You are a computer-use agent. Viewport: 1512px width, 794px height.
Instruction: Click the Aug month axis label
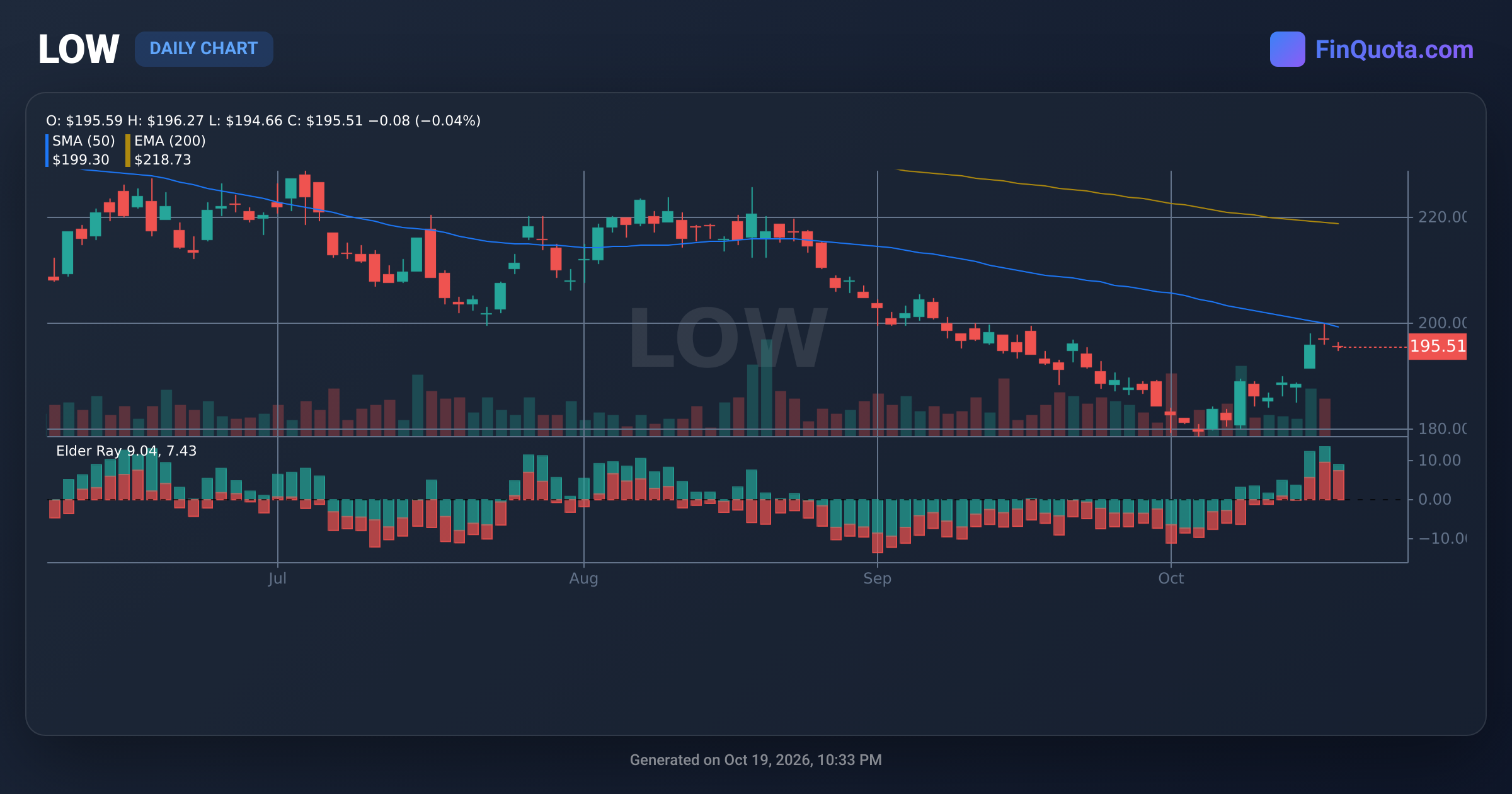pyautogui.click(x=583, y=578)
